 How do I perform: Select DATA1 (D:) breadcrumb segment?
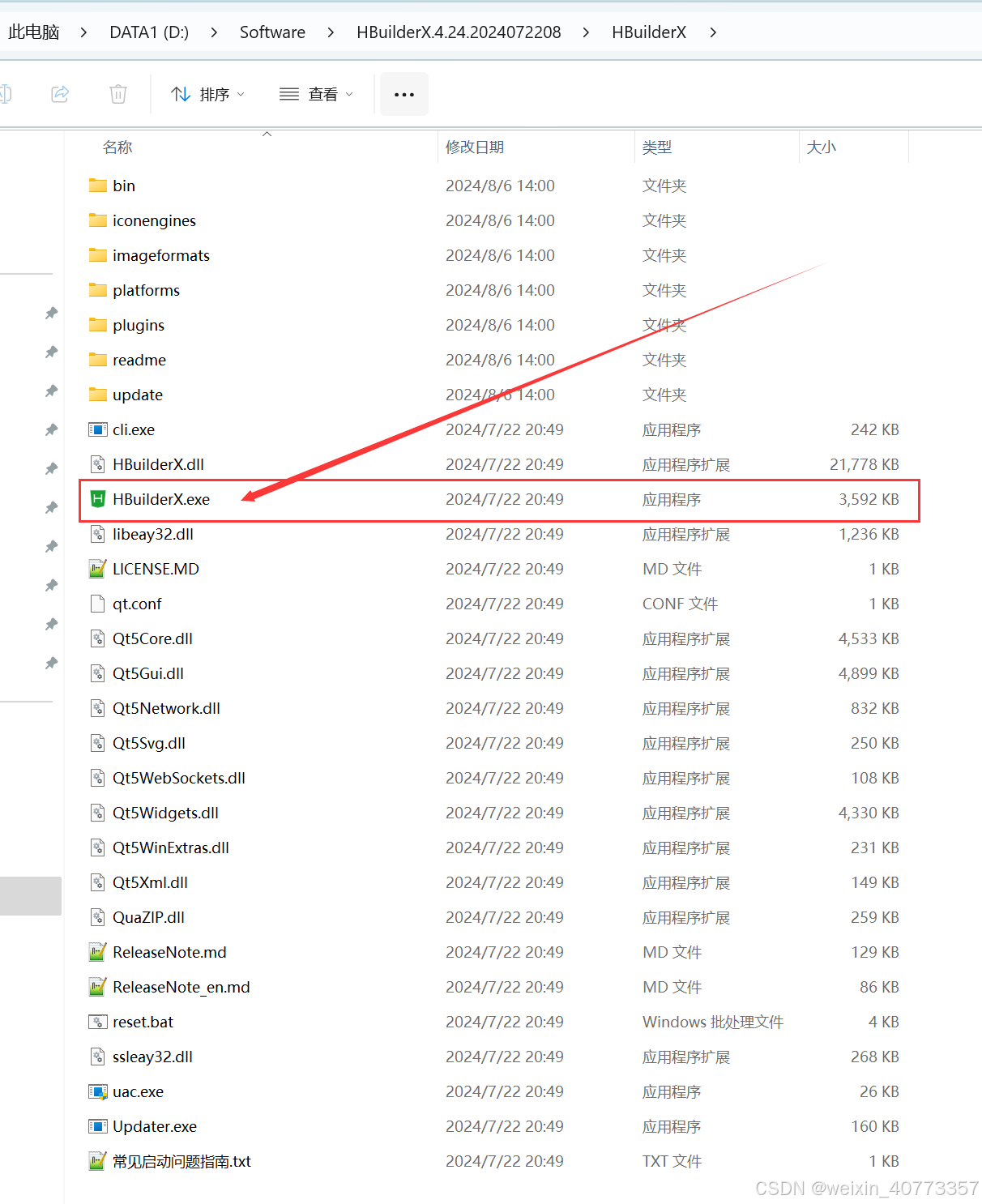pos(149,32)
